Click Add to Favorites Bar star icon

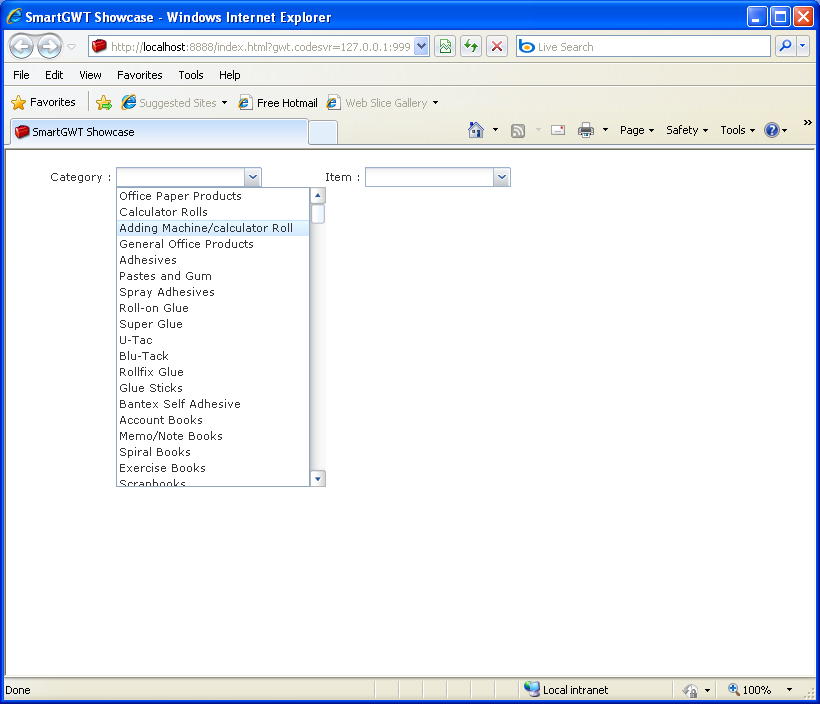(x=104, y=103)
